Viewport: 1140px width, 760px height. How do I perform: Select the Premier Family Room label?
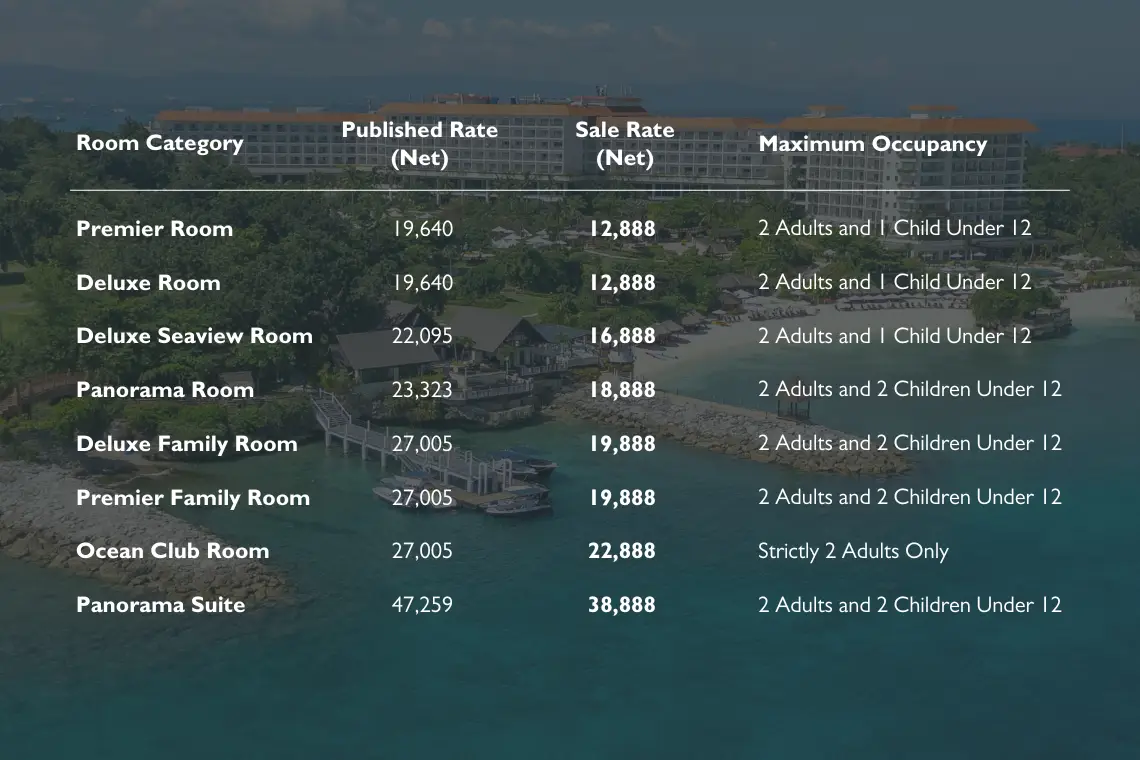[193, 497]
